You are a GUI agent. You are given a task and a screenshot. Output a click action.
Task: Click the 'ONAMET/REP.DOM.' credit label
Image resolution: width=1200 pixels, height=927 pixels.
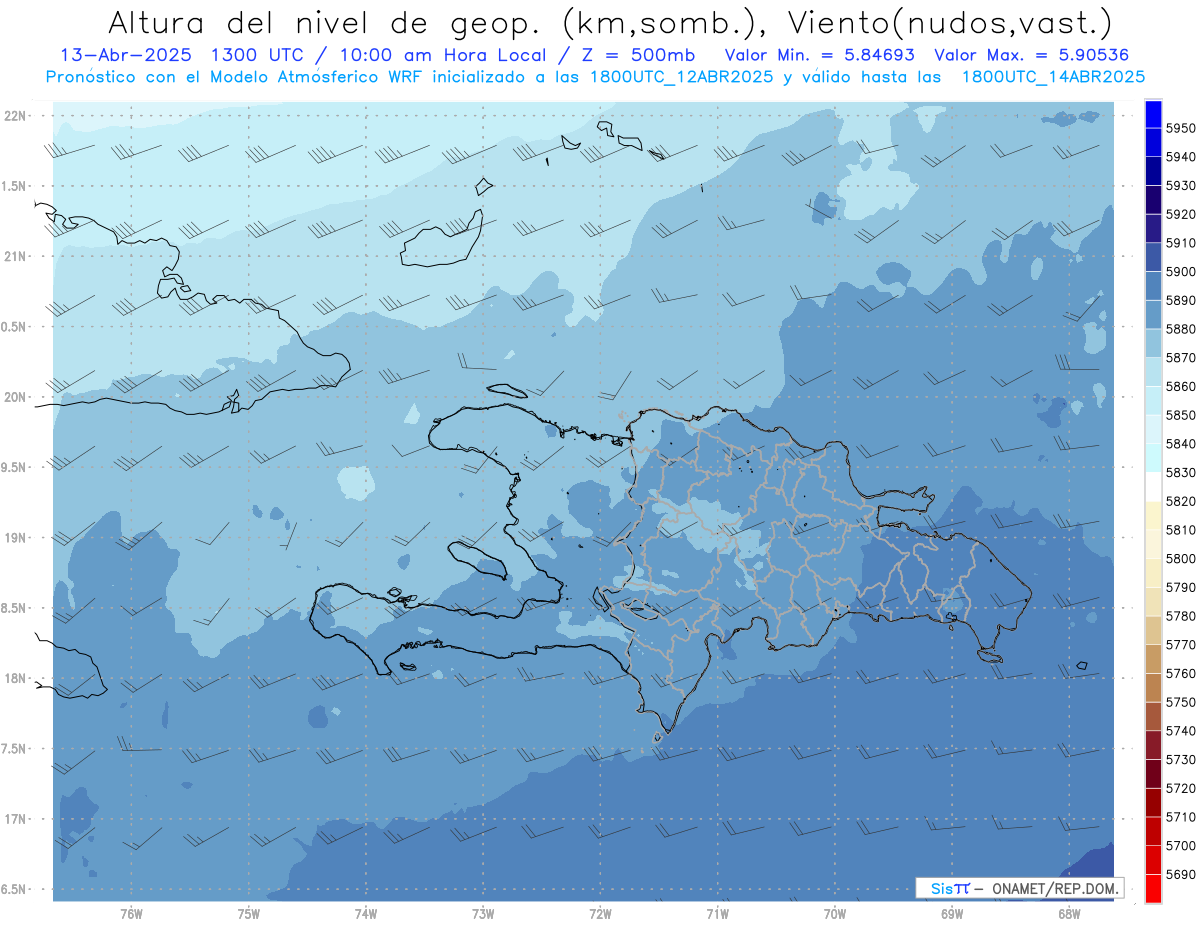1055,888
